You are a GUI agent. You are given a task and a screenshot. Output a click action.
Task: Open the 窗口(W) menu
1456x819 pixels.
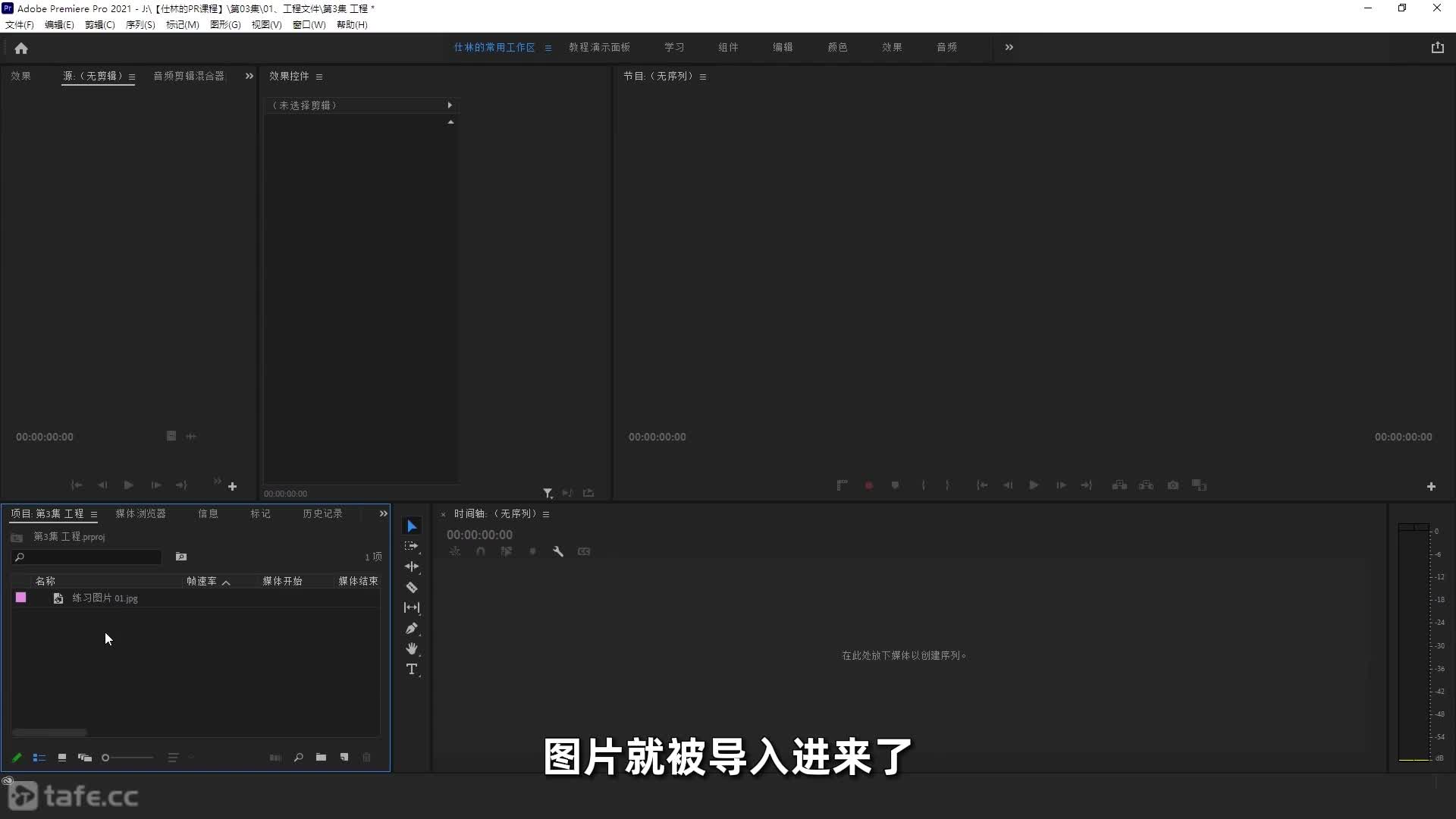coord(309,24)
